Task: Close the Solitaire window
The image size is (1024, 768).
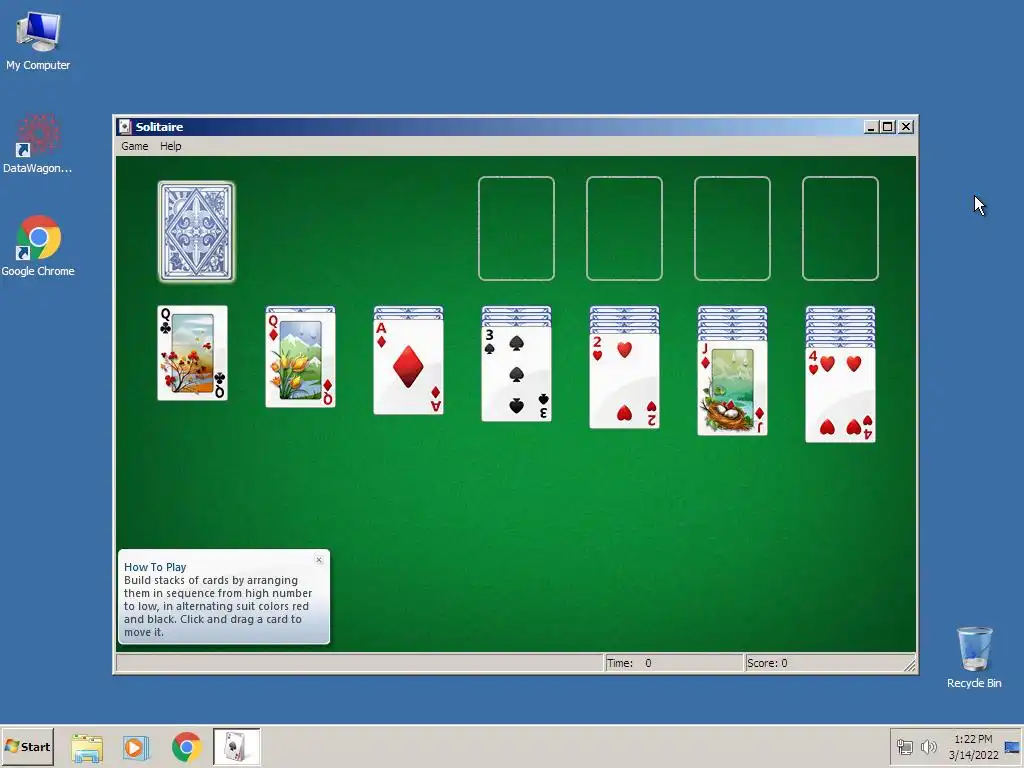Action: click(x=906, y=127)
